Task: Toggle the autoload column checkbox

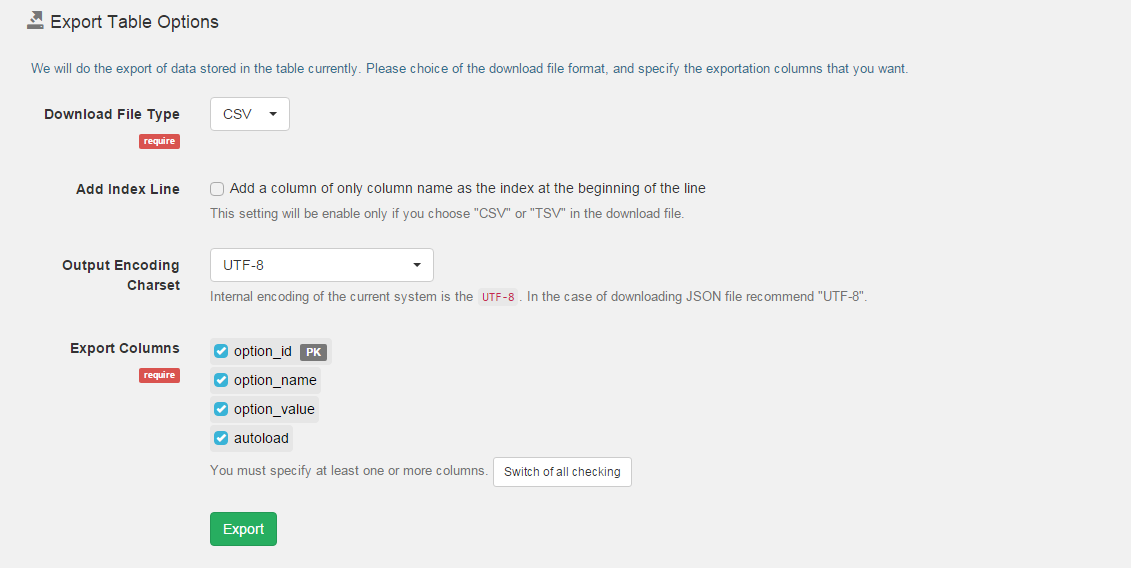Action: point(222,438)
